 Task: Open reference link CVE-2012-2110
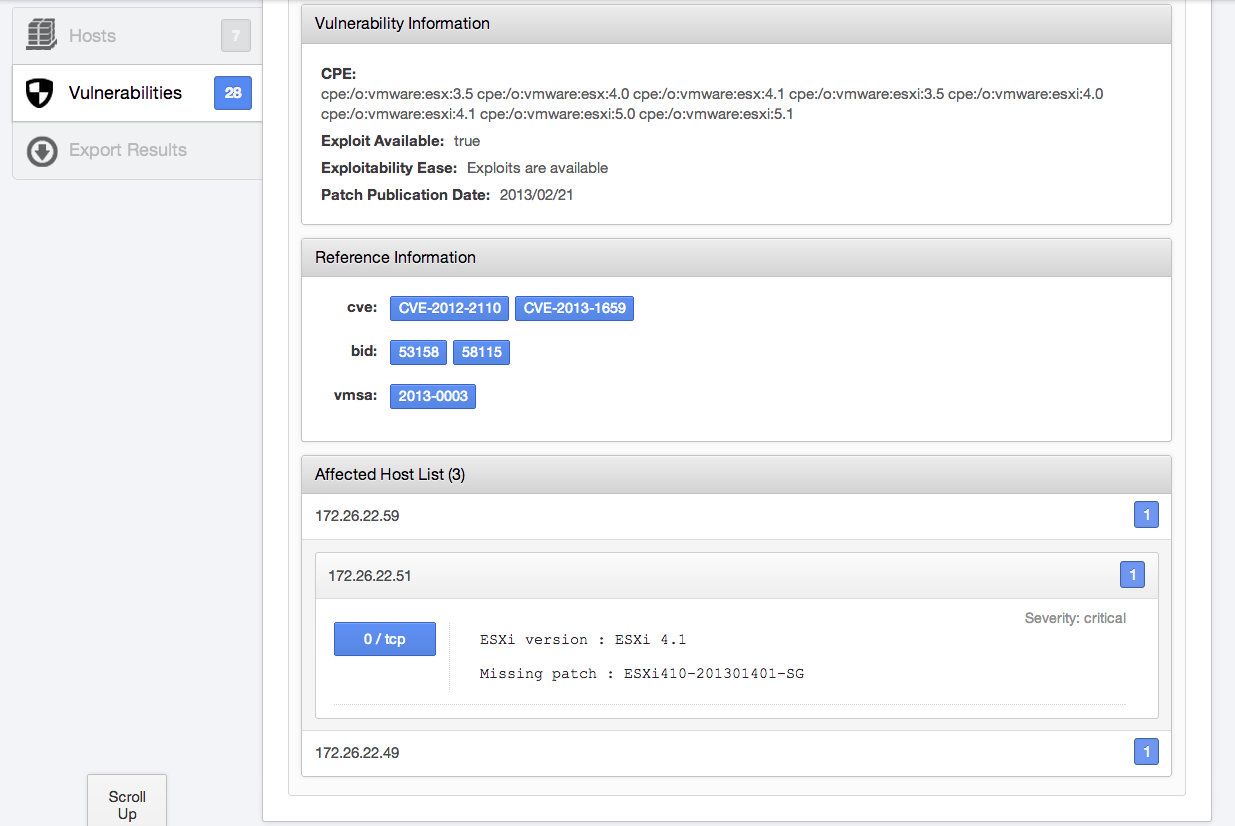point(450,308)
